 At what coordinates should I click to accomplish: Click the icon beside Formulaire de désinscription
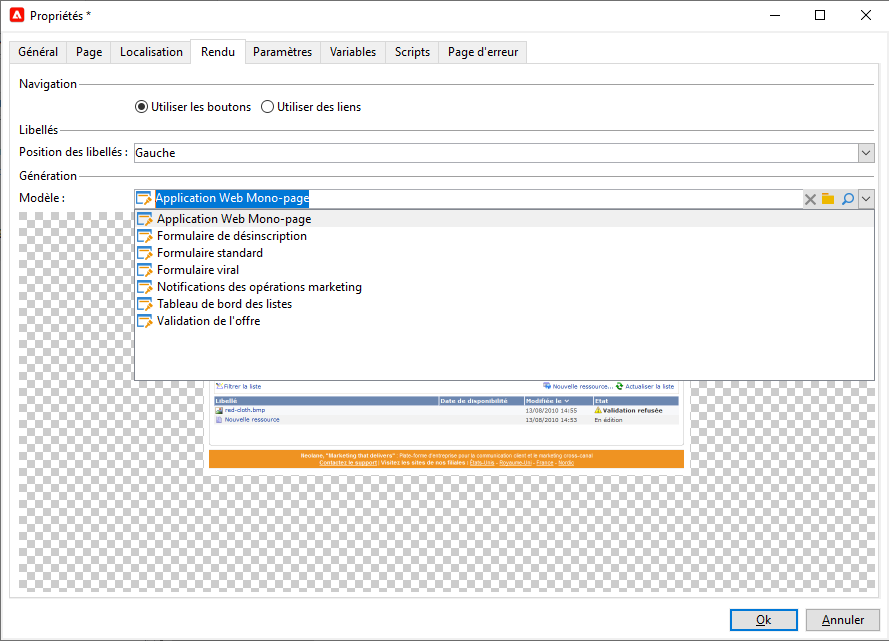click(x=145, y=236)
